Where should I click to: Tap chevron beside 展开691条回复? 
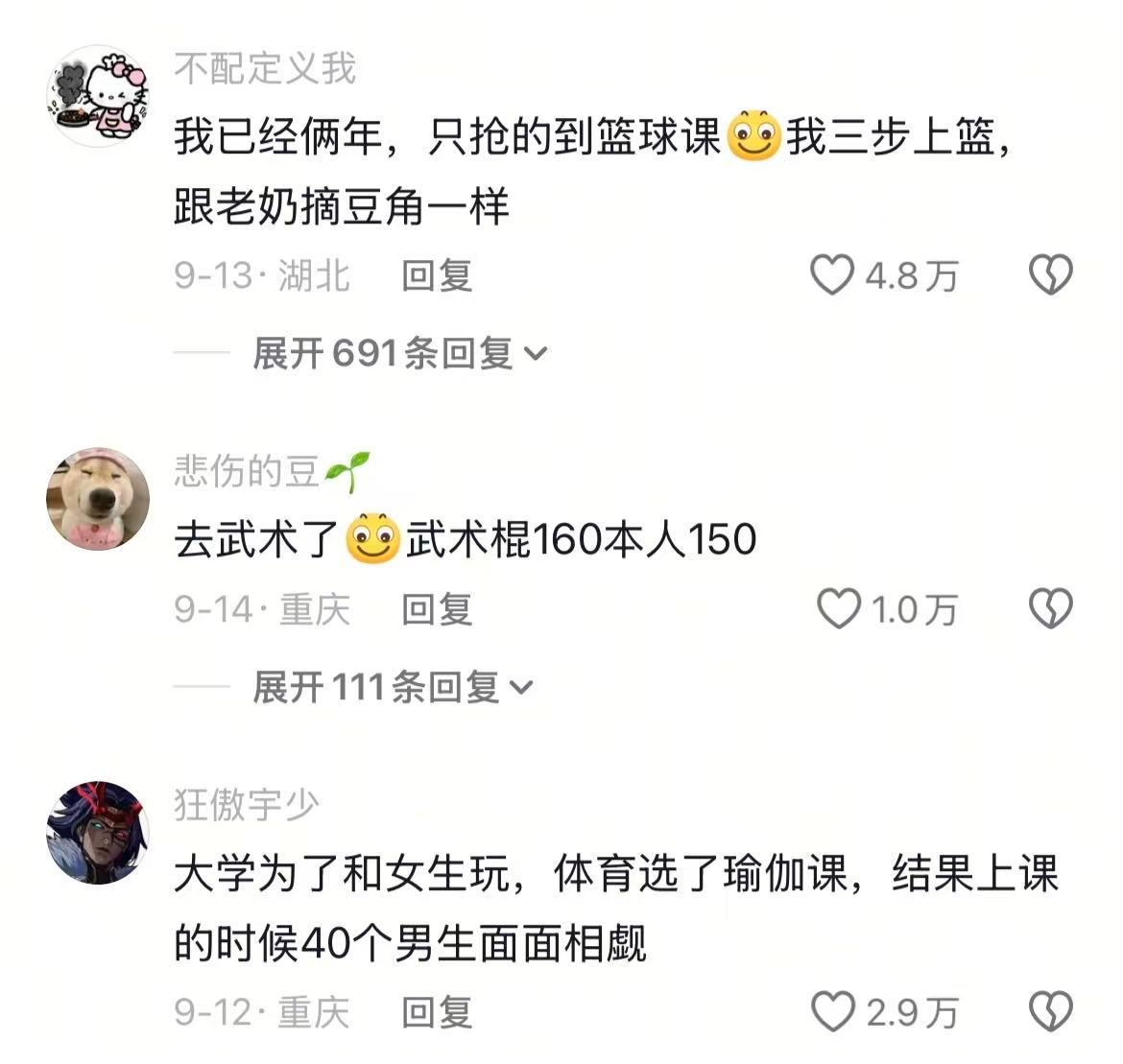tap(536, 354)
